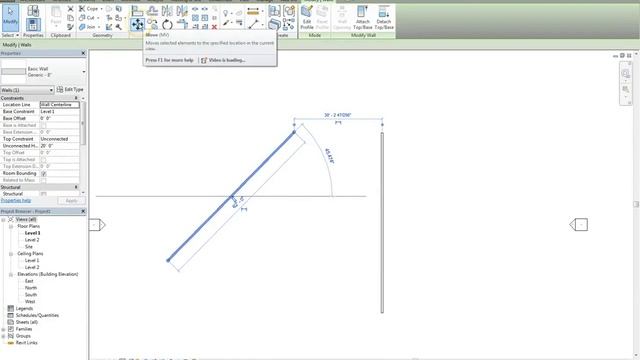Click the Offset tool
Viewport: 640px width, 360px height.
click(x=152, y=10)
